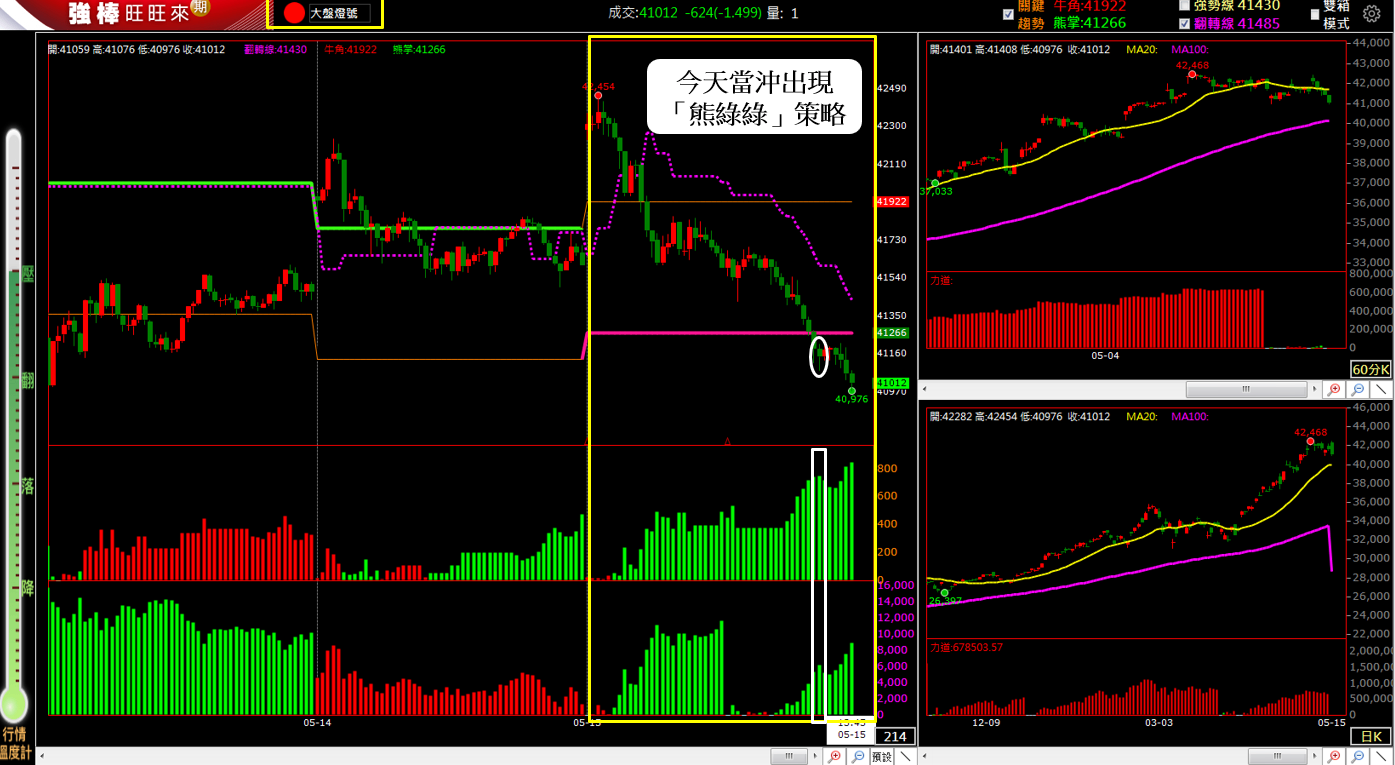Click the 41012 current price tag
This screenshot has width=1395, height=765.
tap(892, 383)
